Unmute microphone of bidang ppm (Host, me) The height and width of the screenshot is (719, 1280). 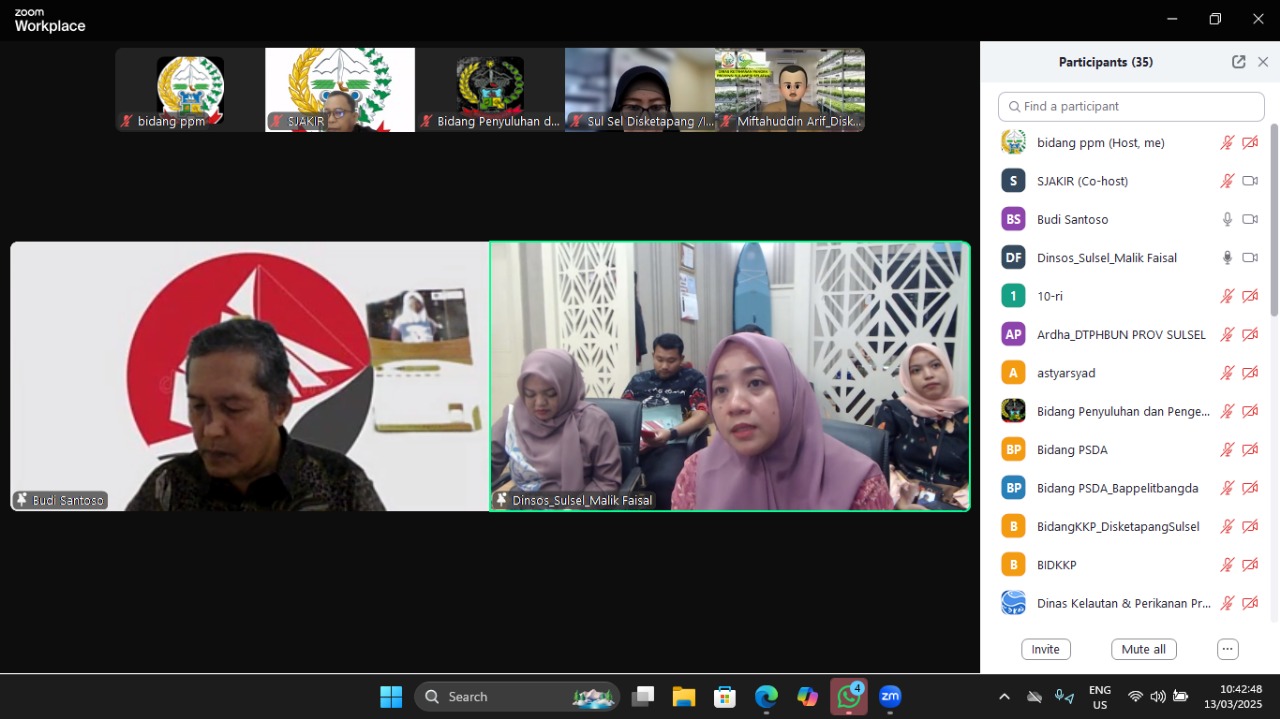tap(1227, 143)
